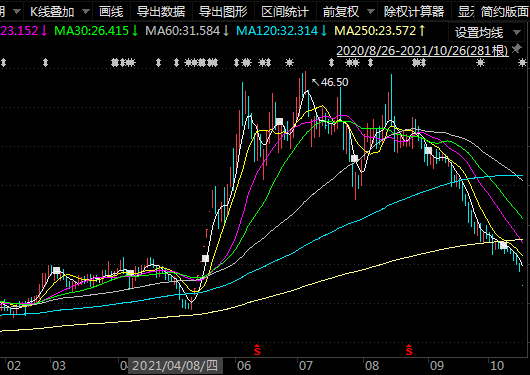
Task: Click the white square marker at the March peak
Action: coord(56,270)
